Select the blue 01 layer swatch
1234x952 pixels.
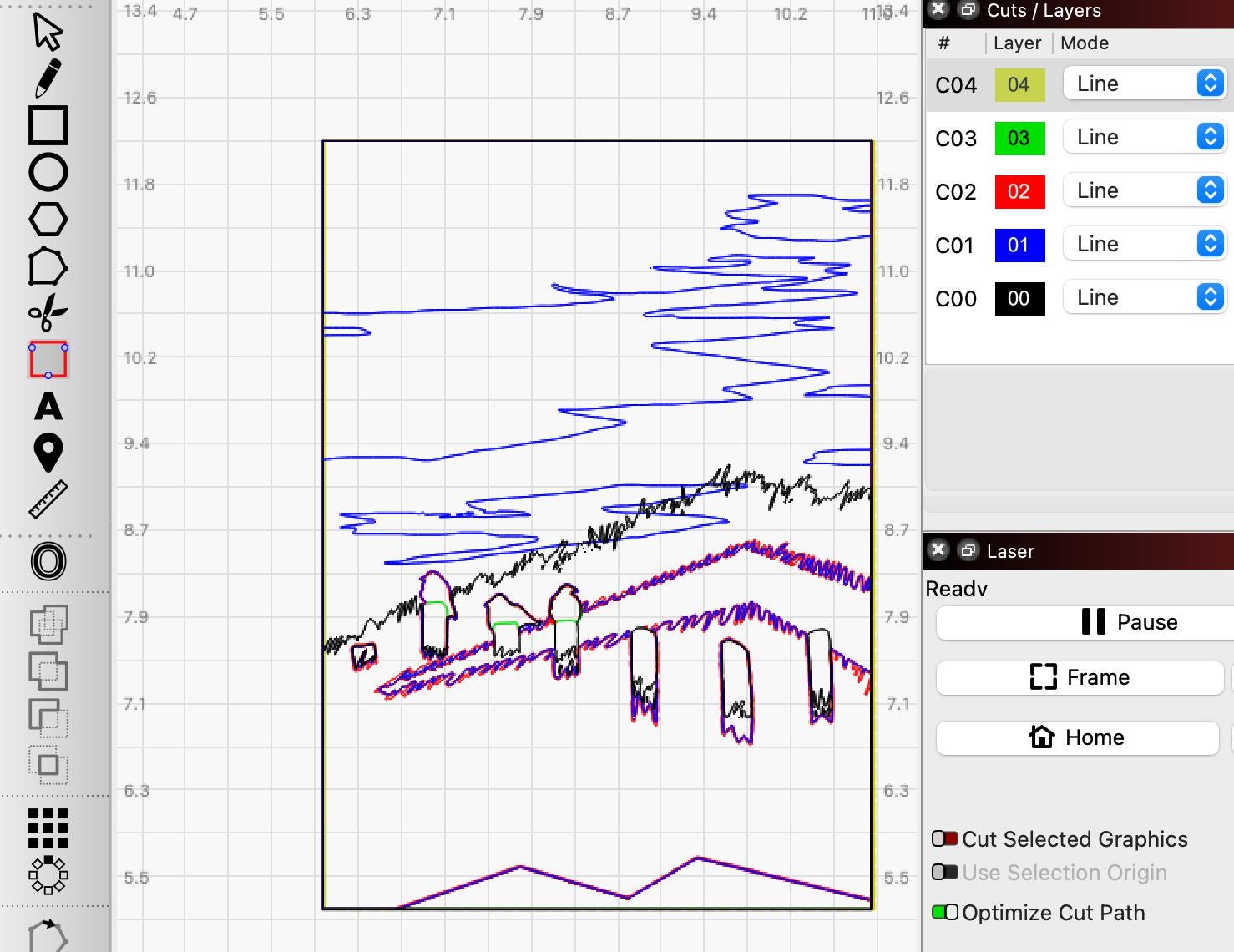tap(1019, 246)
